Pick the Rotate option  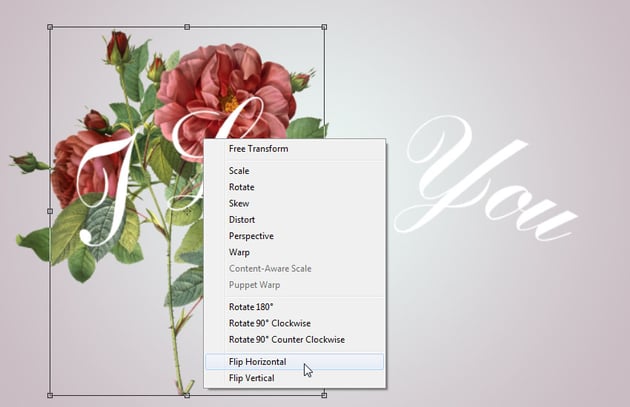295,187
